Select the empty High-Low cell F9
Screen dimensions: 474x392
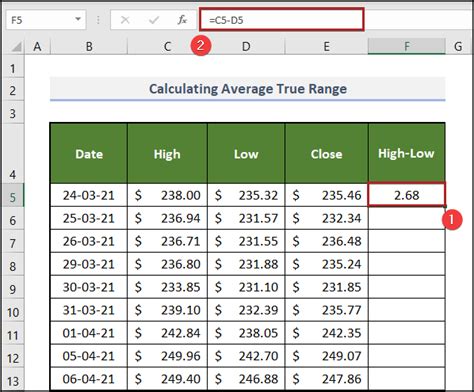407,287
